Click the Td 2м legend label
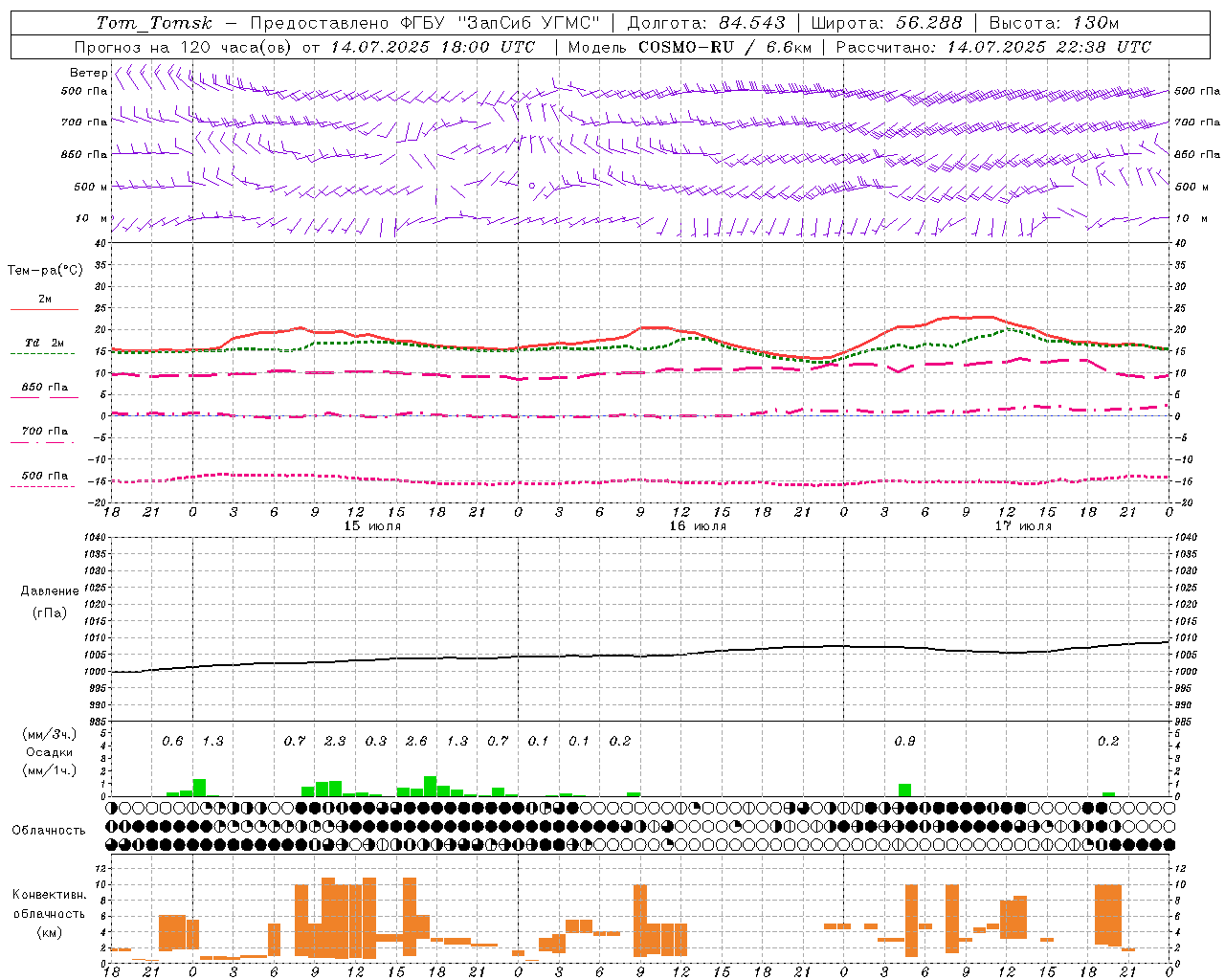The width and height of the screenshot is (1225, 980). 45,343
